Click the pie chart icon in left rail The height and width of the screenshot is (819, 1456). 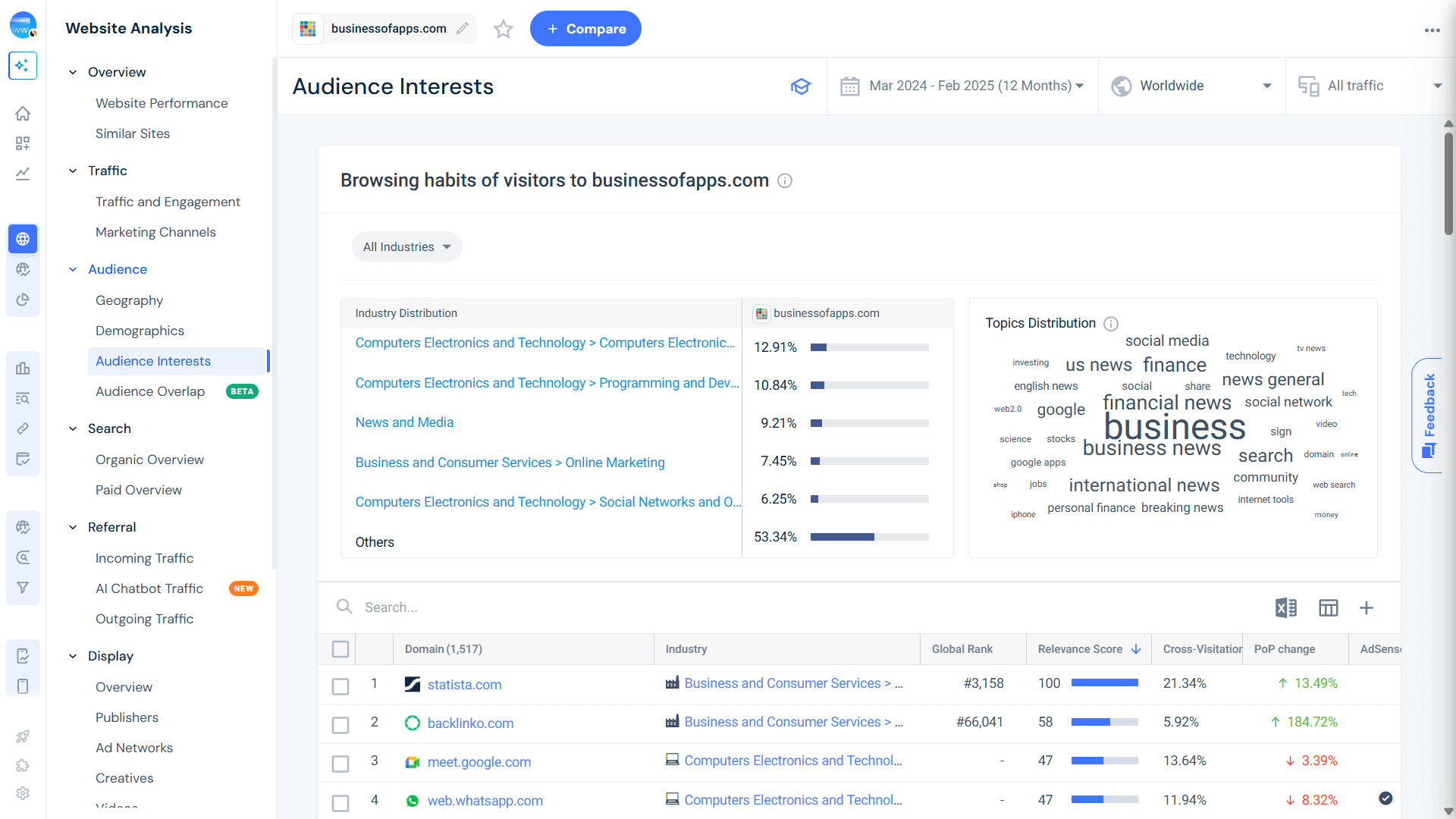click(x=23, y=300)
